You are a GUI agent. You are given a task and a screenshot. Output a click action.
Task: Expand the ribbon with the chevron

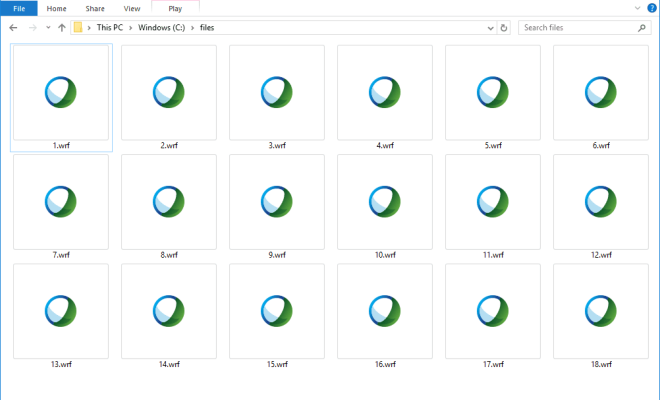click(x=638, y=8)
